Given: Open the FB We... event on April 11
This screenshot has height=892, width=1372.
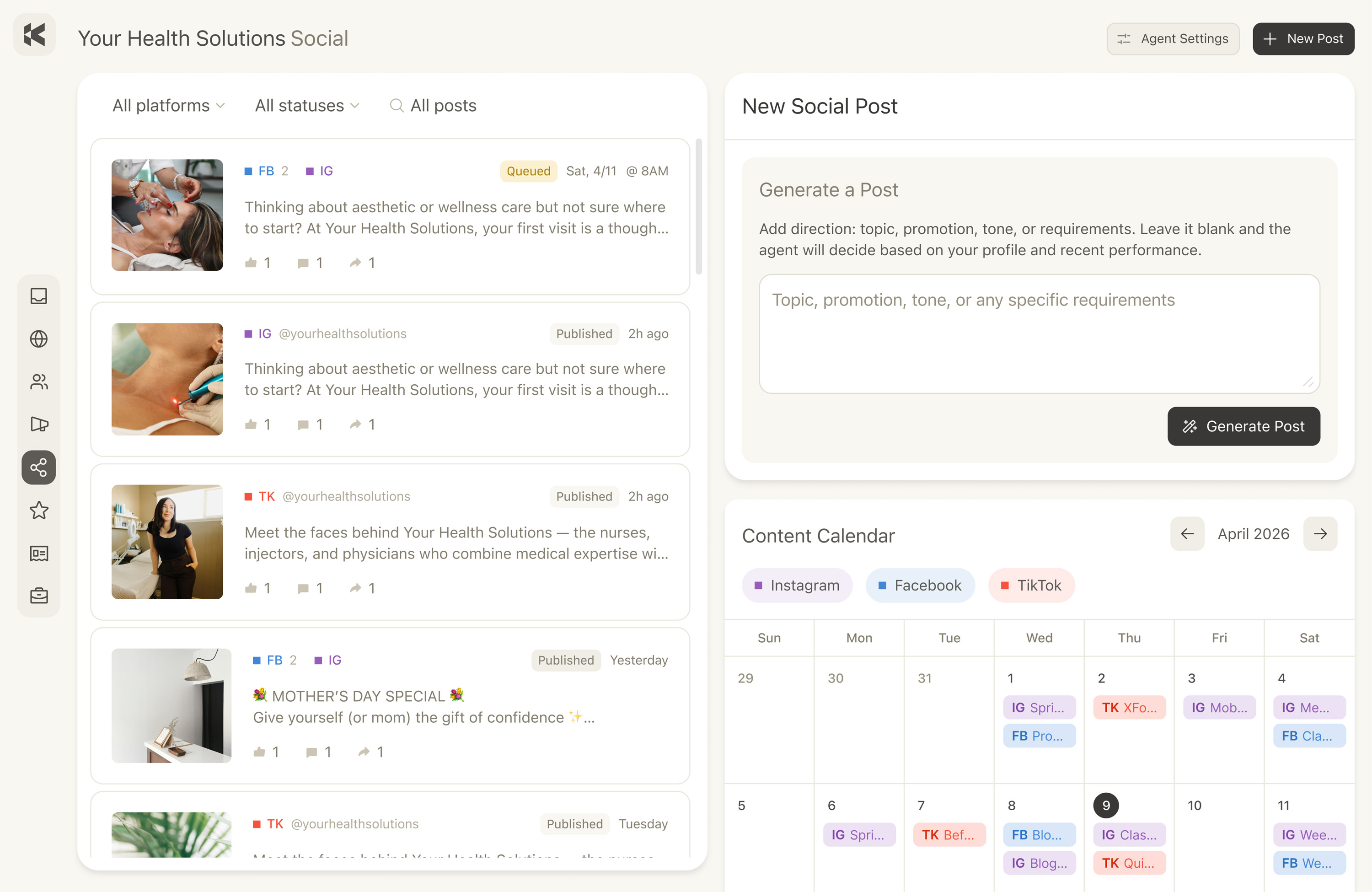Looking at the screenshot, I should pos(1309,863).
